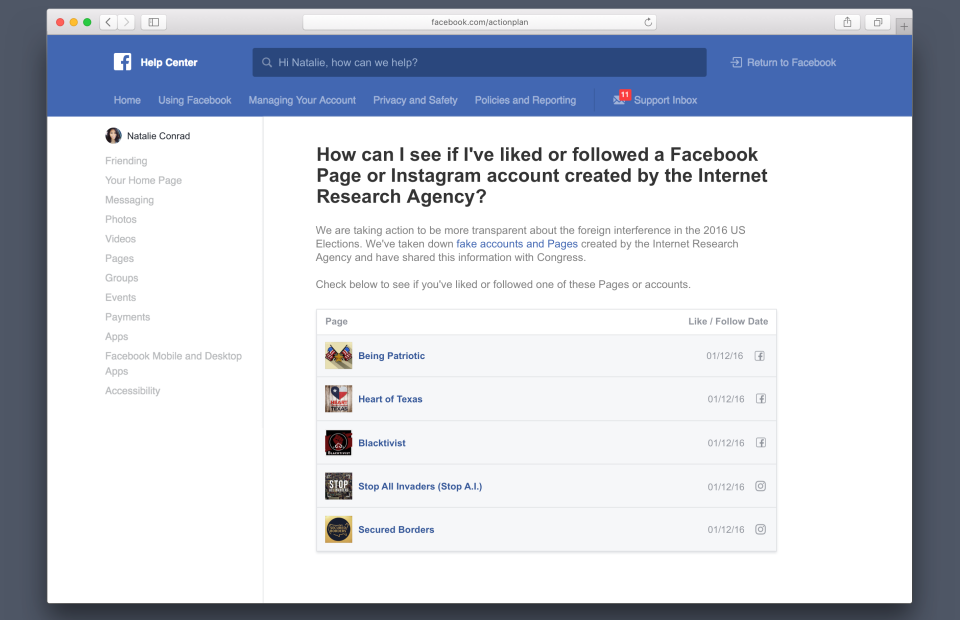The image size is (960, 620).
Task: Open the Being Patriotic page thumbnail
Action: 339,356
